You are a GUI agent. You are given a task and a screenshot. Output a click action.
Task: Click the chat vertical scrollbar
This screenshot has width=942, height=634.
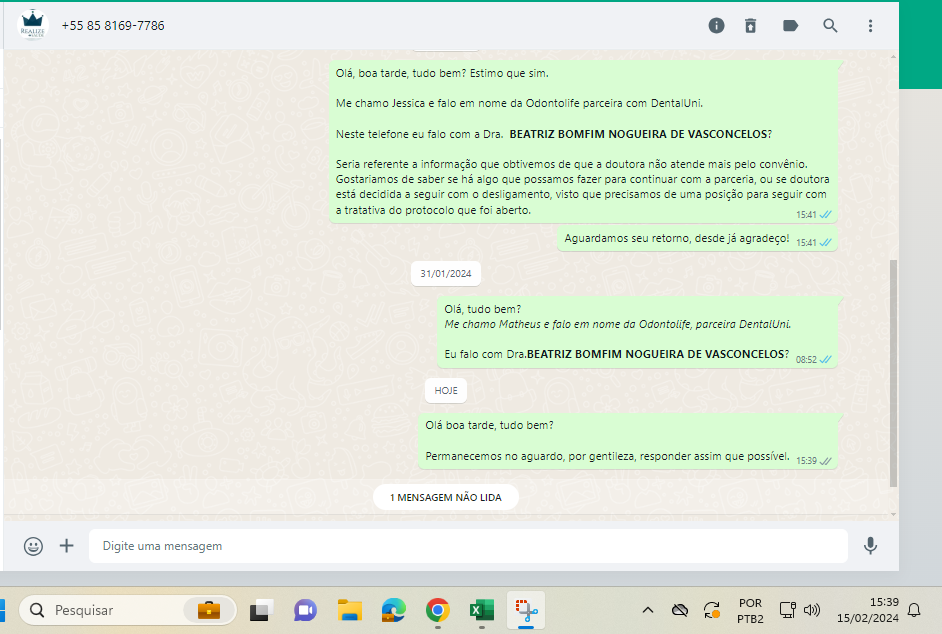[x=893, y=370]
